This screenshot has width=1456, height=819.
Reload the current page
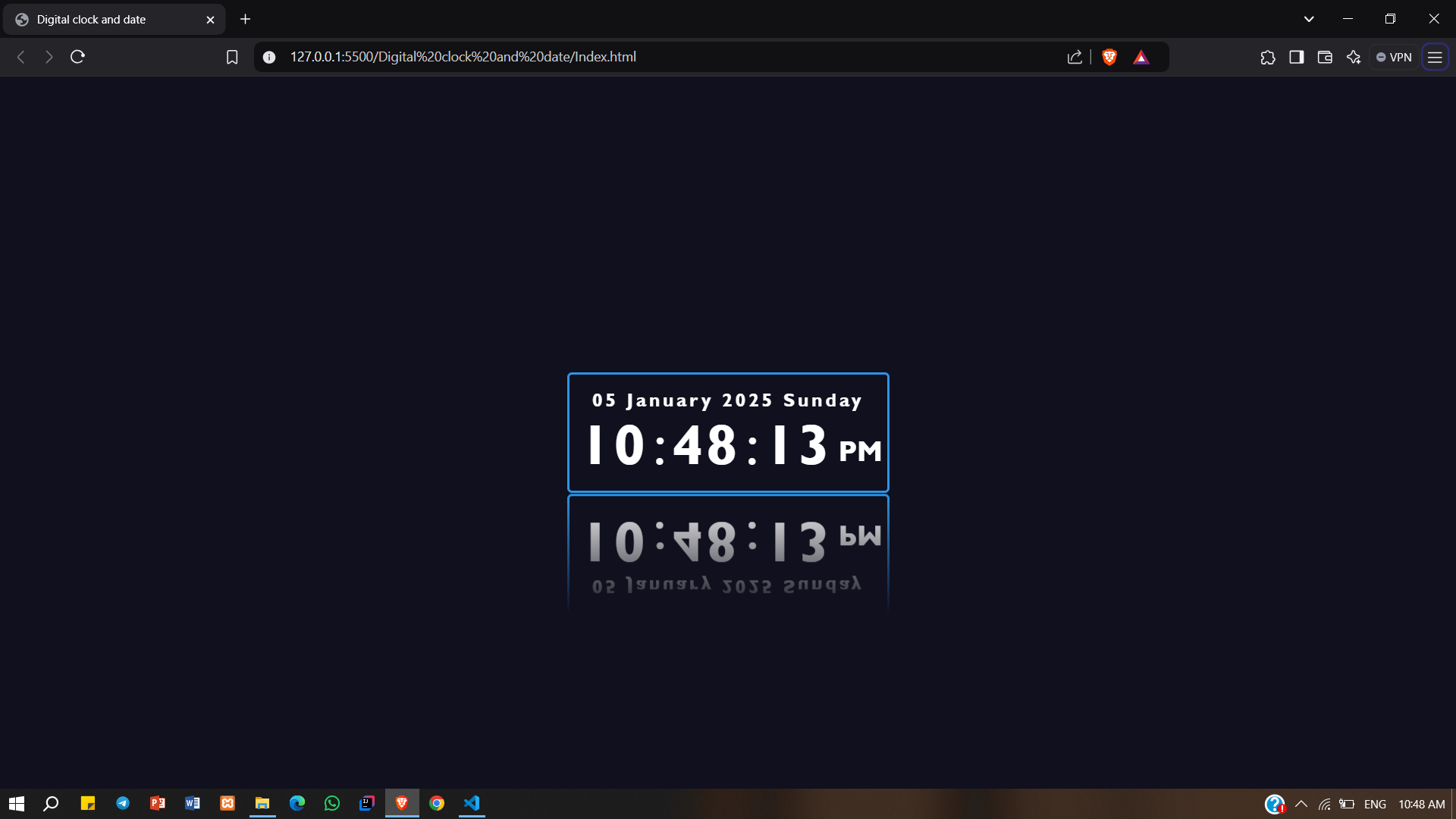[x=77, y=57]
